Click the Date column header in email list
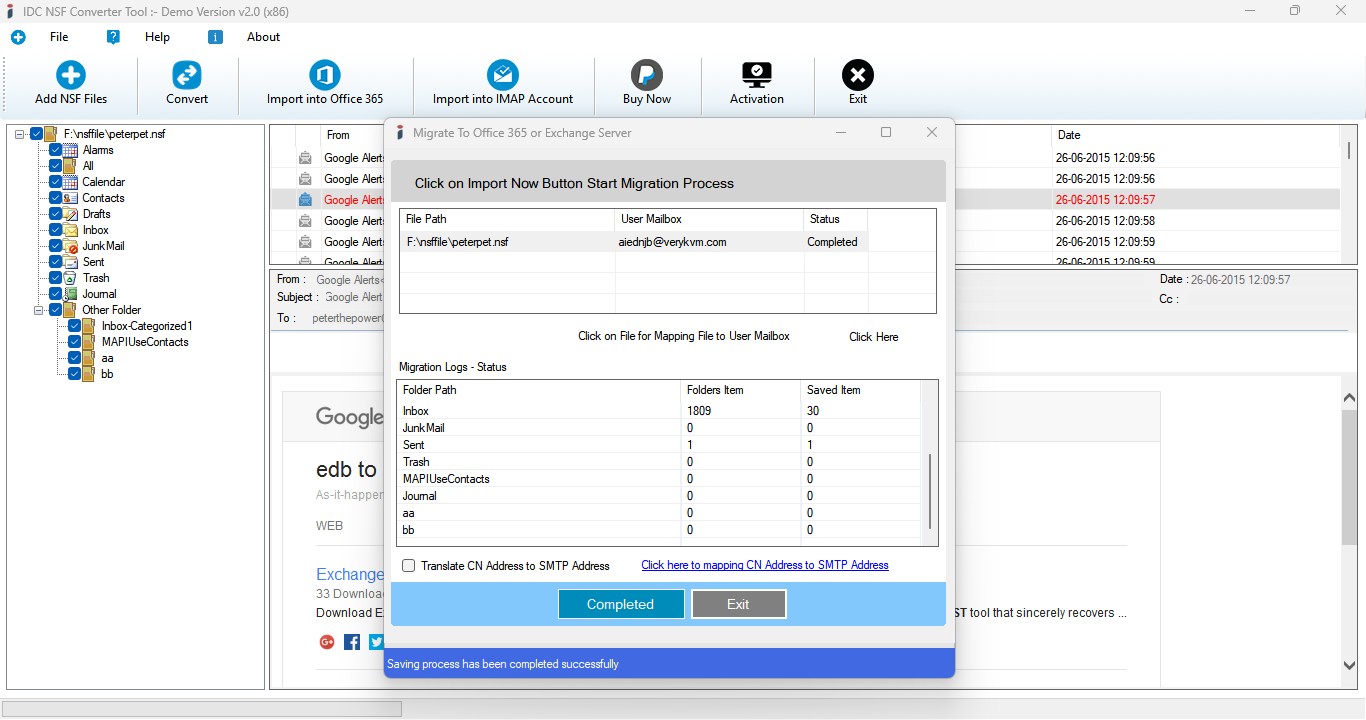Screen dimensions: 1366x720 click(1195, 135)
